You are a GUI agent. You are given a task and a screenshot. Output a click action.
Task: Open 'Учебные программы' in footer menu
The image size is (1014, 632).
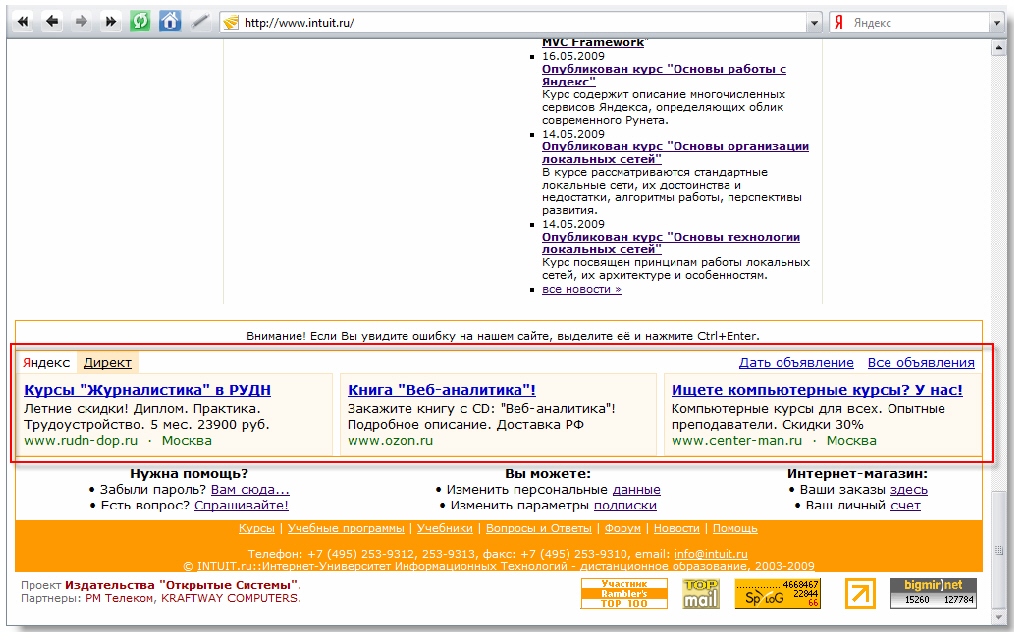(x=346, y=528)
